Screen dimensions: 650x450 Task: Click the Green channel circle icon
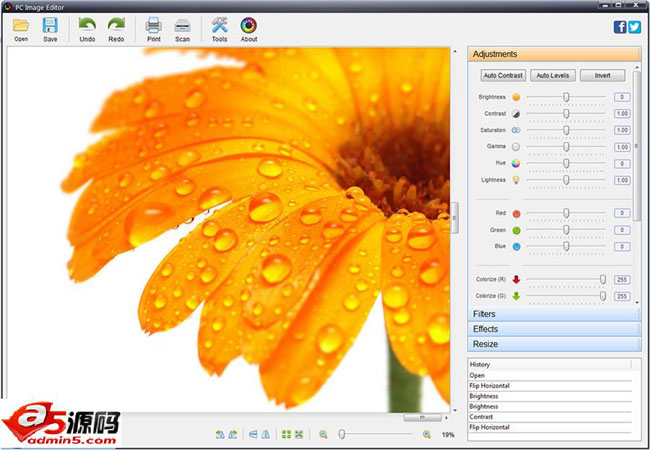pyautogui.click(x=516, y=230)
